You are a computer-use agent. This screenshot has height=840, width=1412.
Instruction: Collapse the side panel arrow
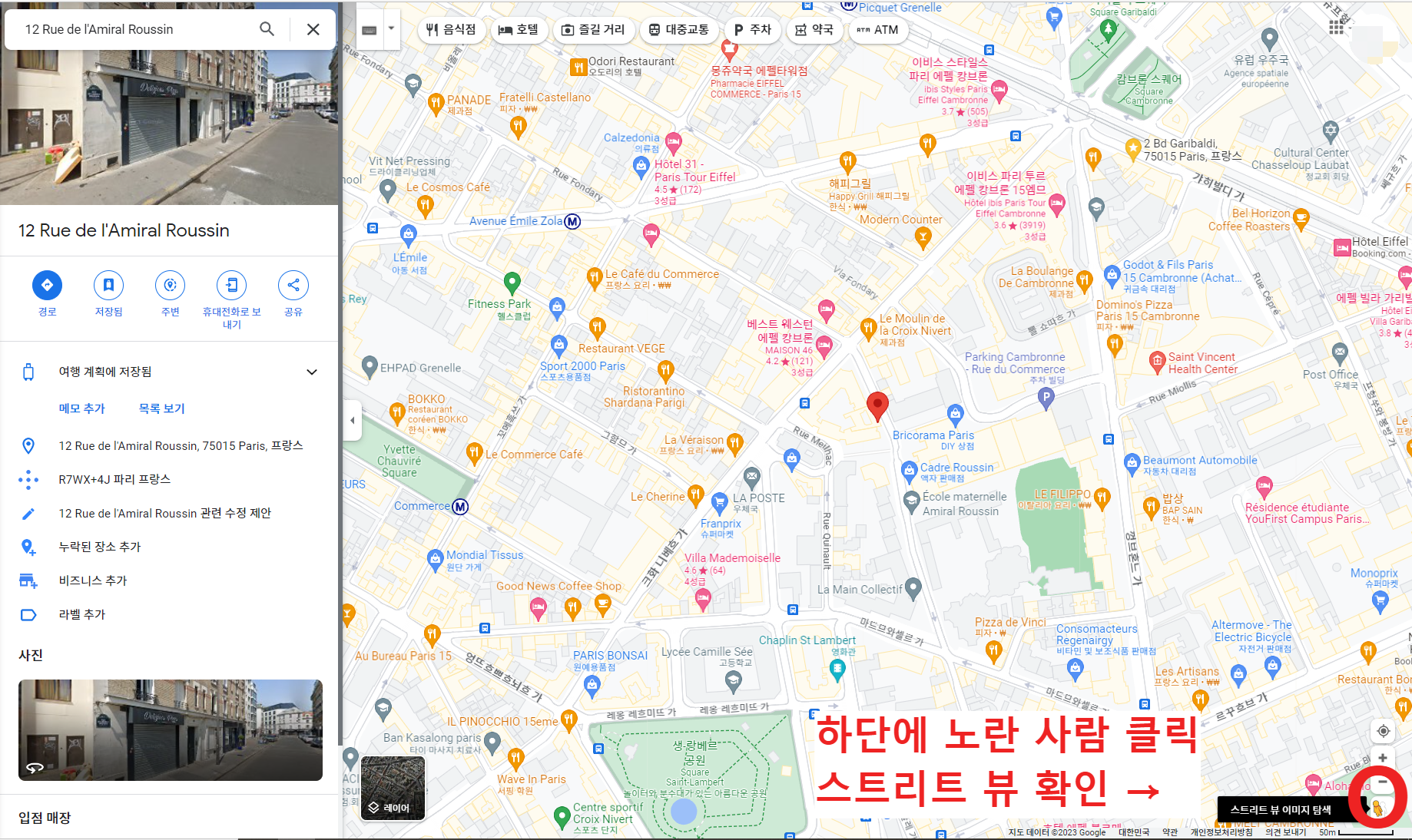pos(353,420)
